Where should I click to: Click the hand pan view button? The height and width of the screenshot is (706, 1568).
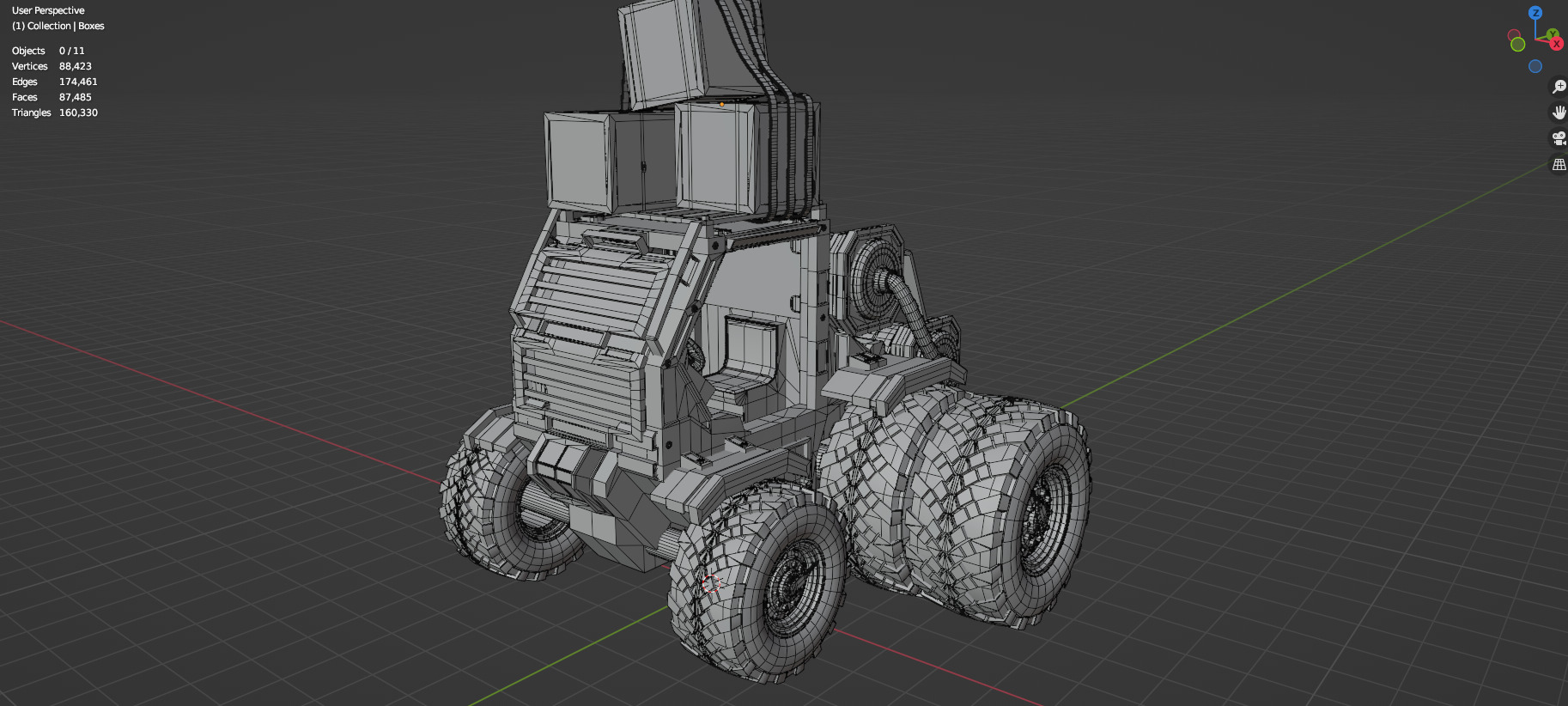[1559, 113]
